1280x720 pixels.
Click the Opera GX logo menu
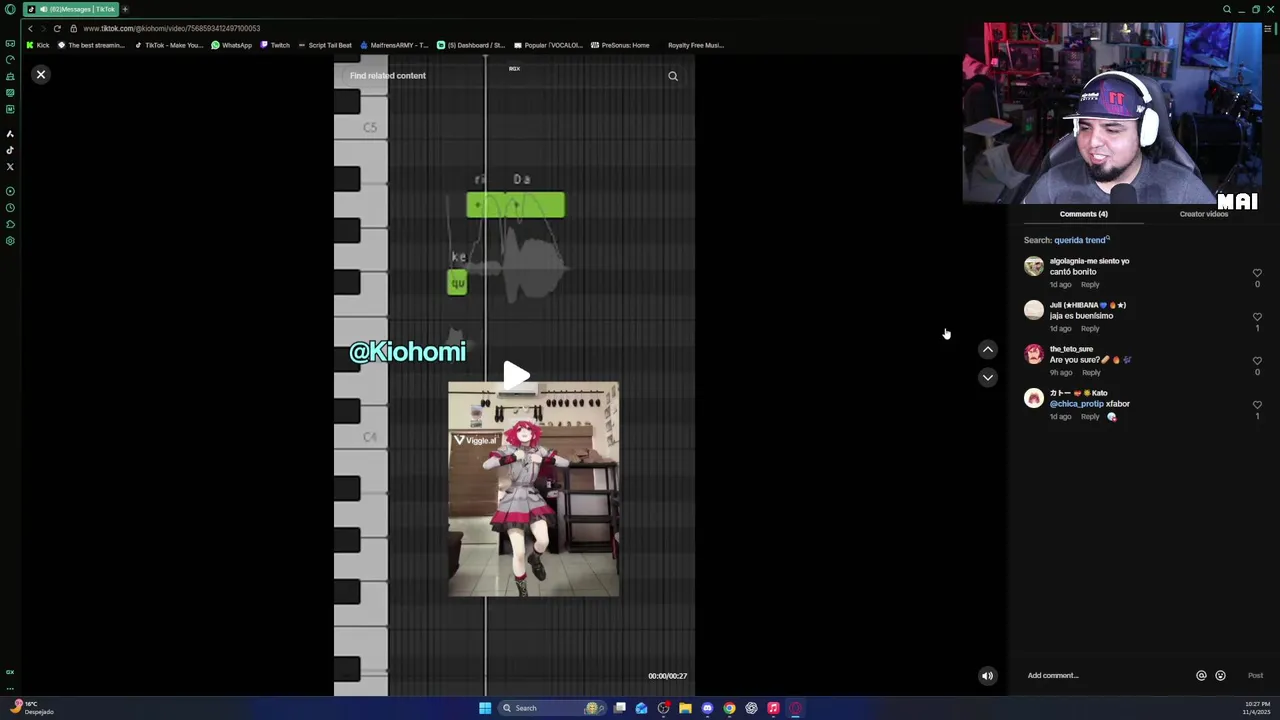point(10,9)
